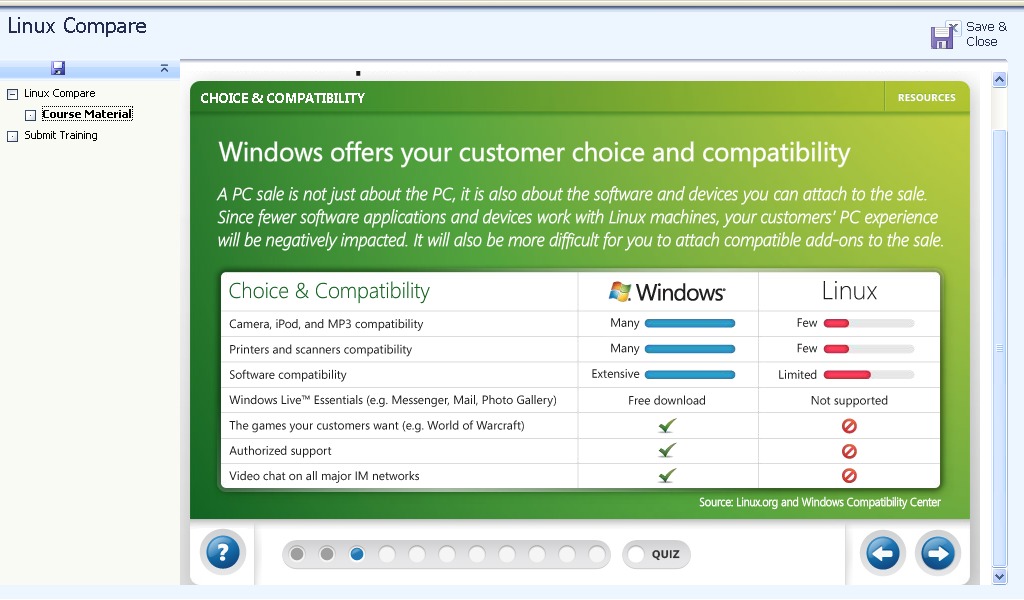Toggle the Course Material tree node box

tap(31, 115)
